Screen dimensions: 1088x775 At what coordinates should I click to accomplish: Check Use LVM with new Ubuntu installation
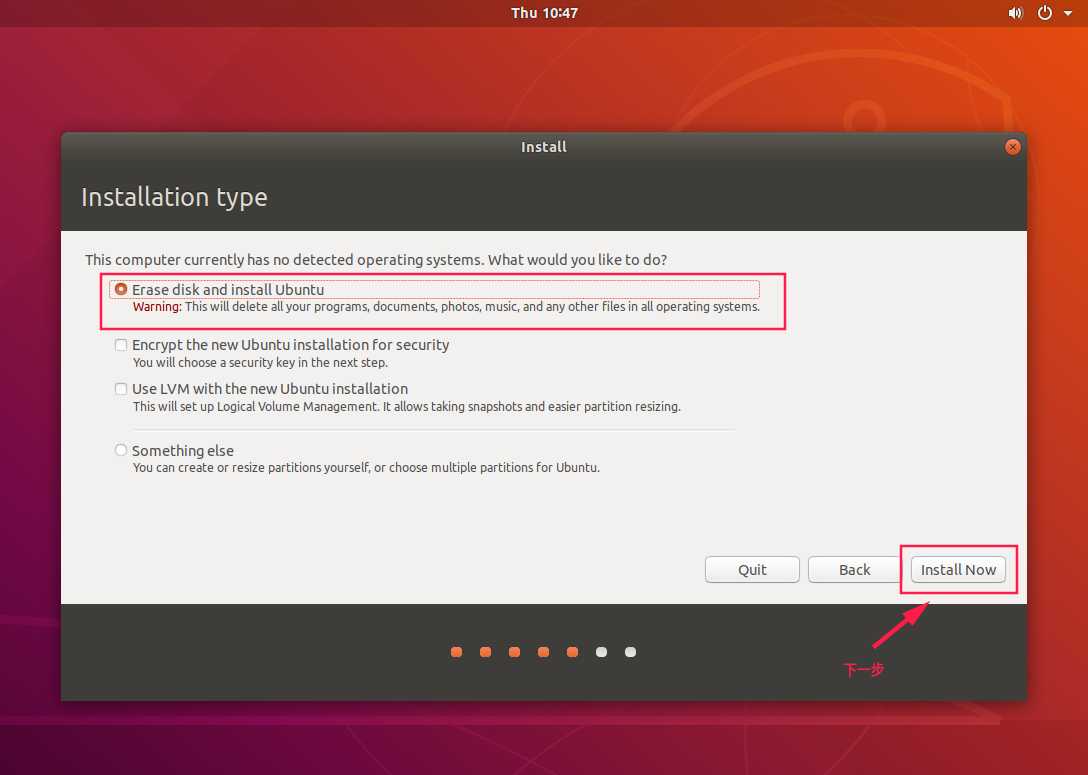pos(121,389)
